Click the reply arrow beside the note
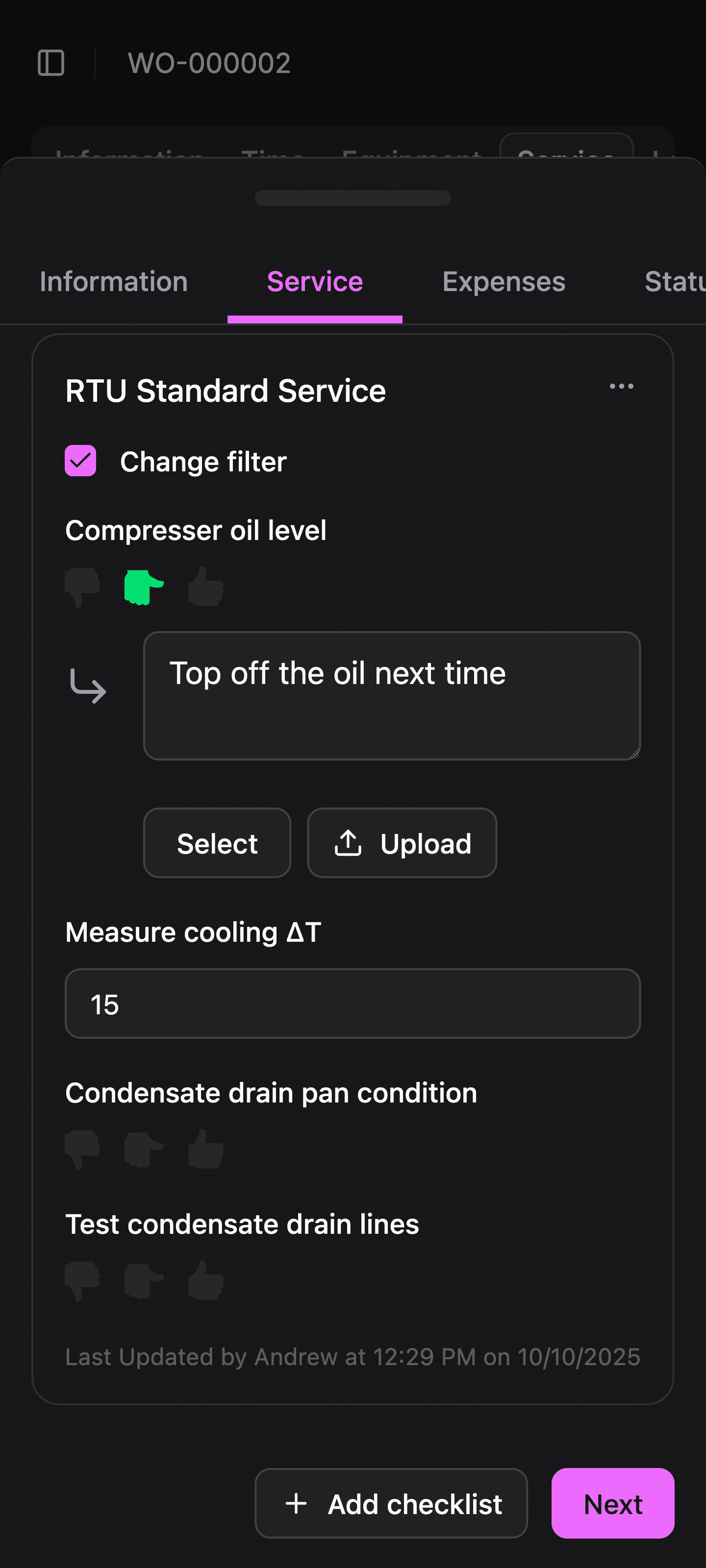 tap(88, 686)
